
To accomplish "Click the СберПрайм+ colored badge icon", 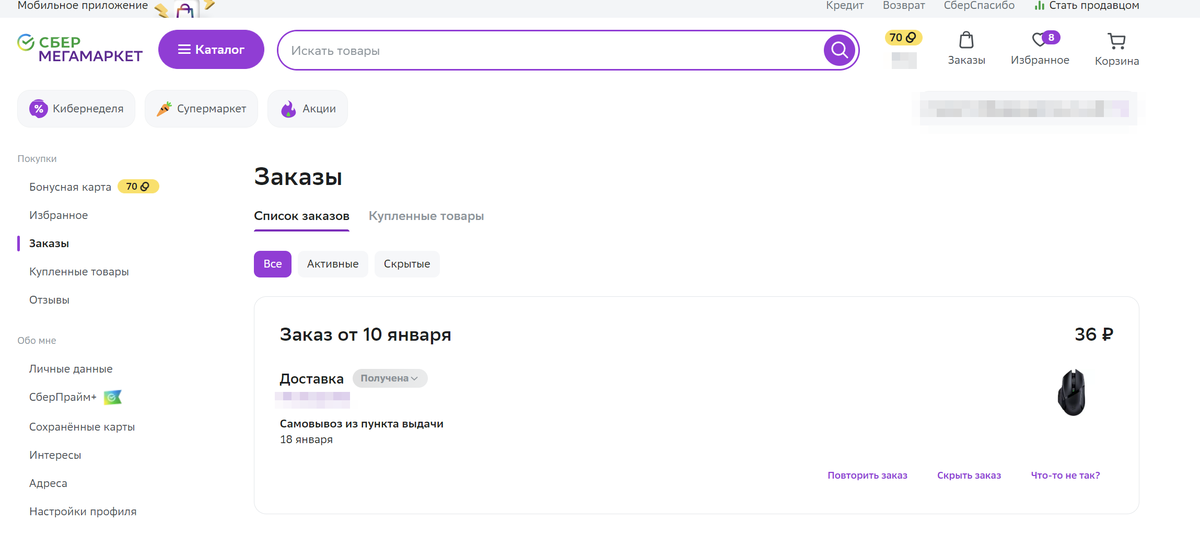I will pos(113,397).
